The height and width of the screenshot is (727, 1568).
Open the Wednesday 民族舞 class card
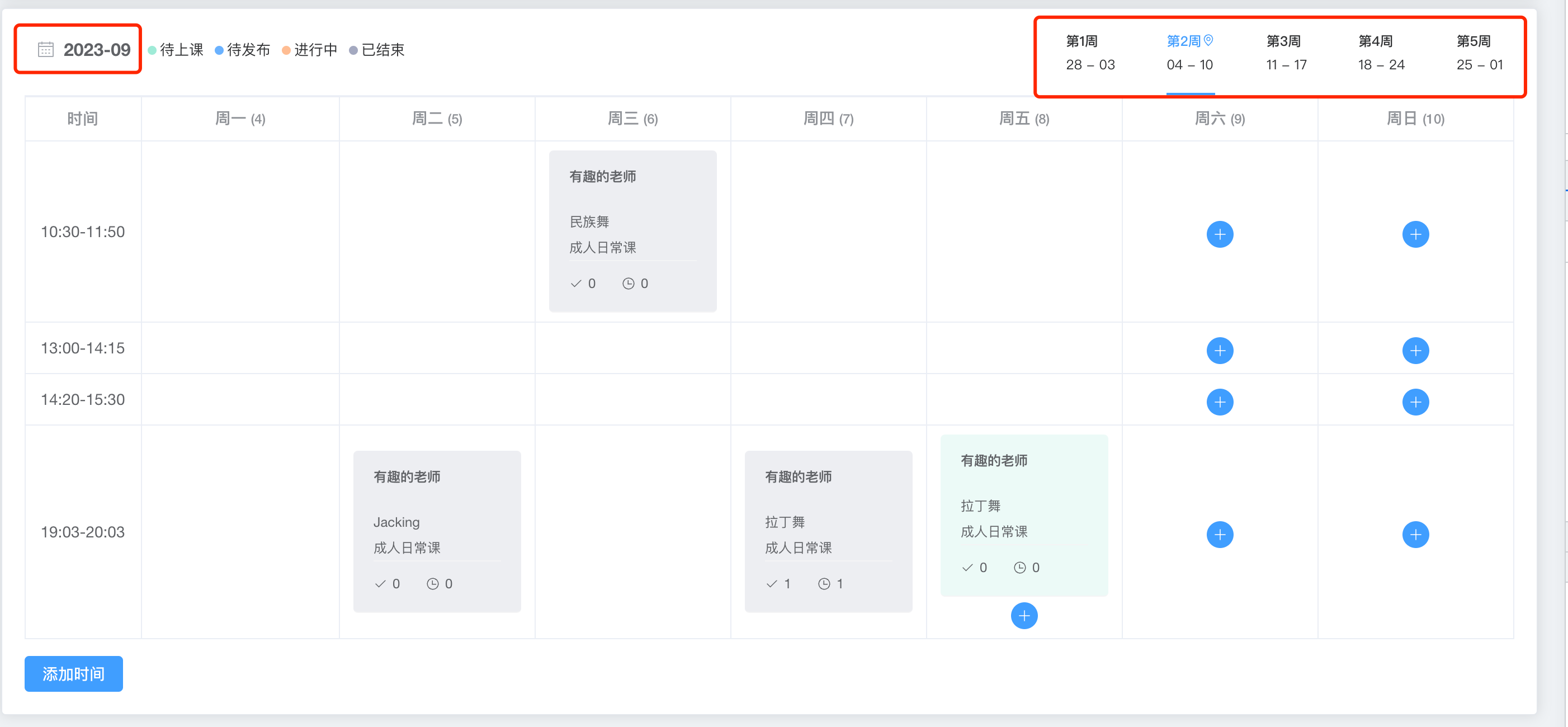[632, 232]
